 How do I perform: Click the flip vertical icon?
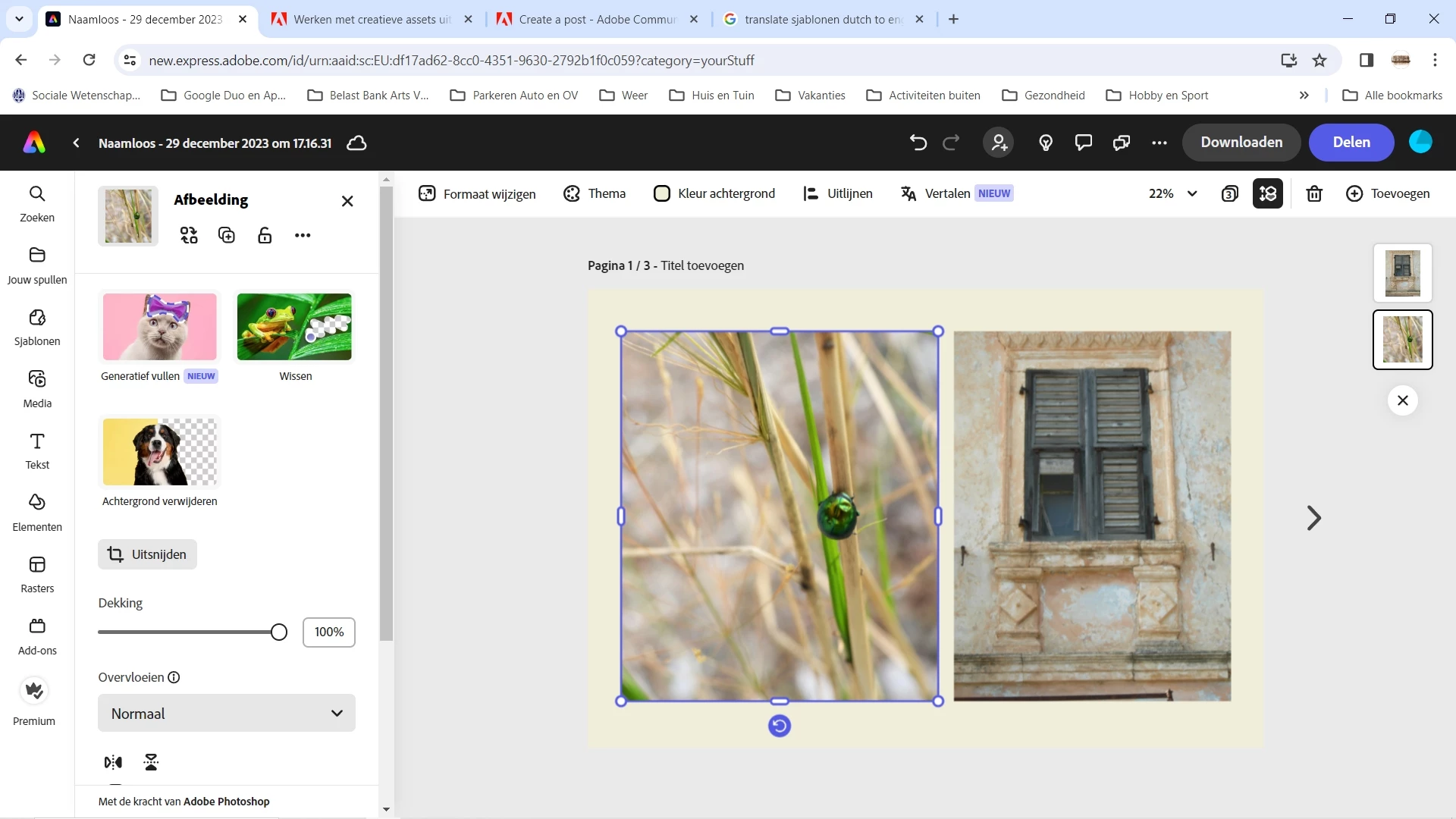pos(151,762)
